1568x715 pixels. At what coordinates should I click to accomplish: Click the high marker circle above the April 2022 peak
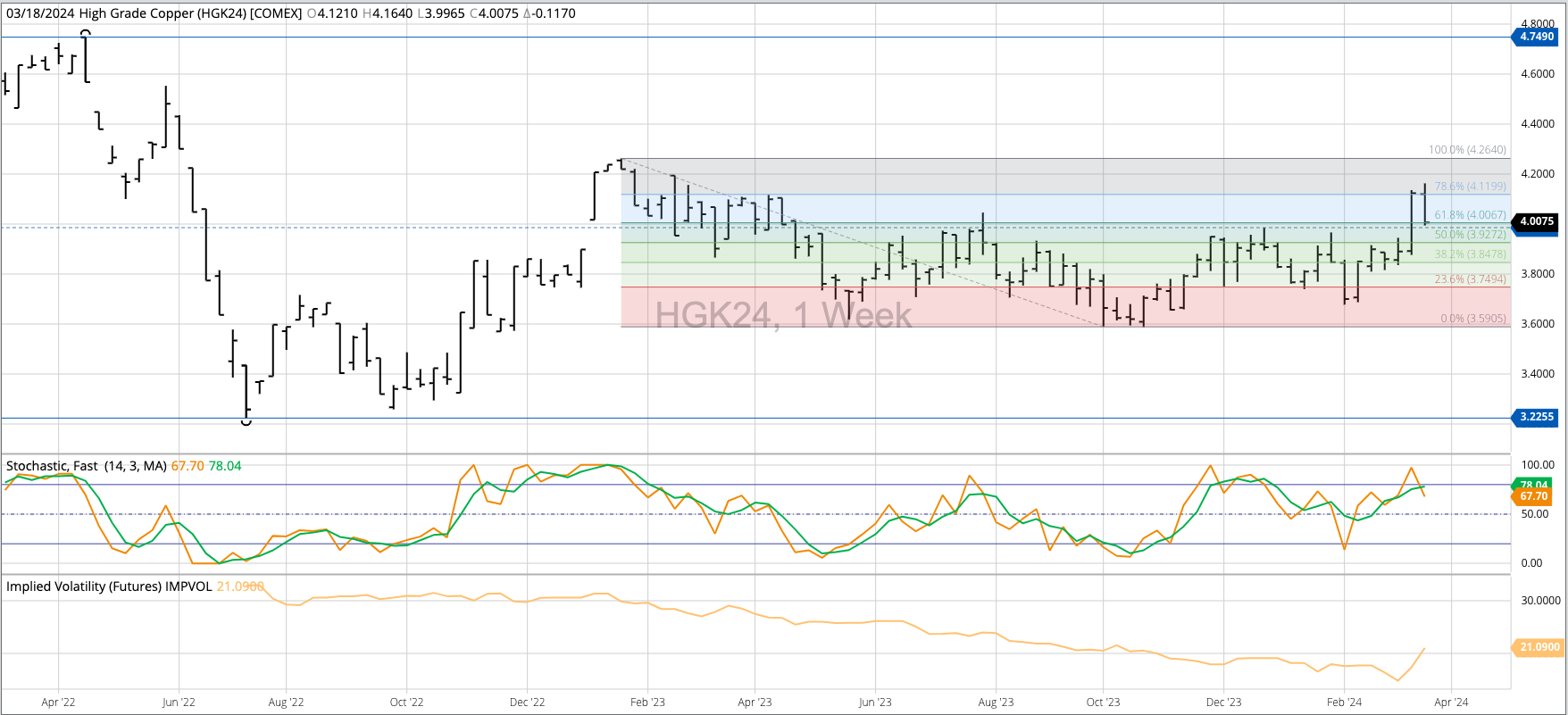[x=86, y=34]
